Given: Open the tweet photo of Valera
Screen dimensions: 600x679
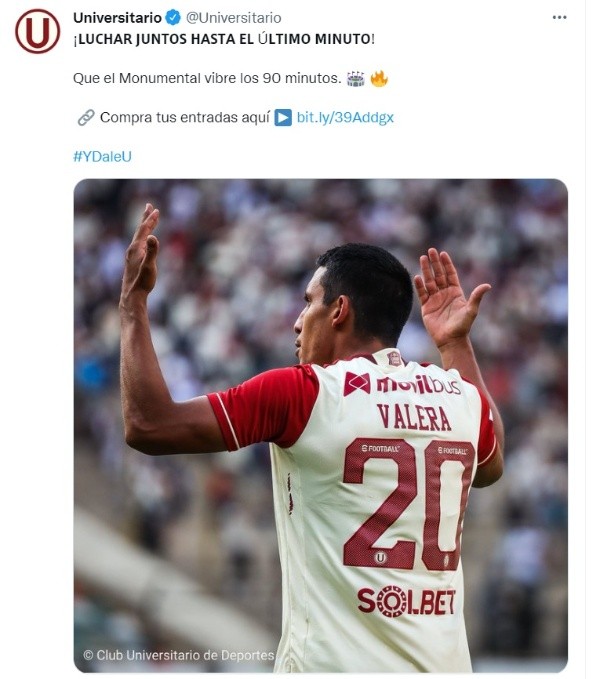Looking at the screenshot, I should pos(320,425).
